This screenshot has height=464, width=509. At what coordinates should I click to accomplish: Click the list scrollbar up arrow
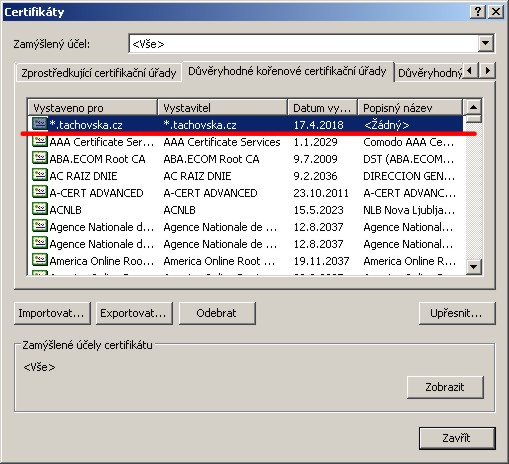tap(473, 107)
